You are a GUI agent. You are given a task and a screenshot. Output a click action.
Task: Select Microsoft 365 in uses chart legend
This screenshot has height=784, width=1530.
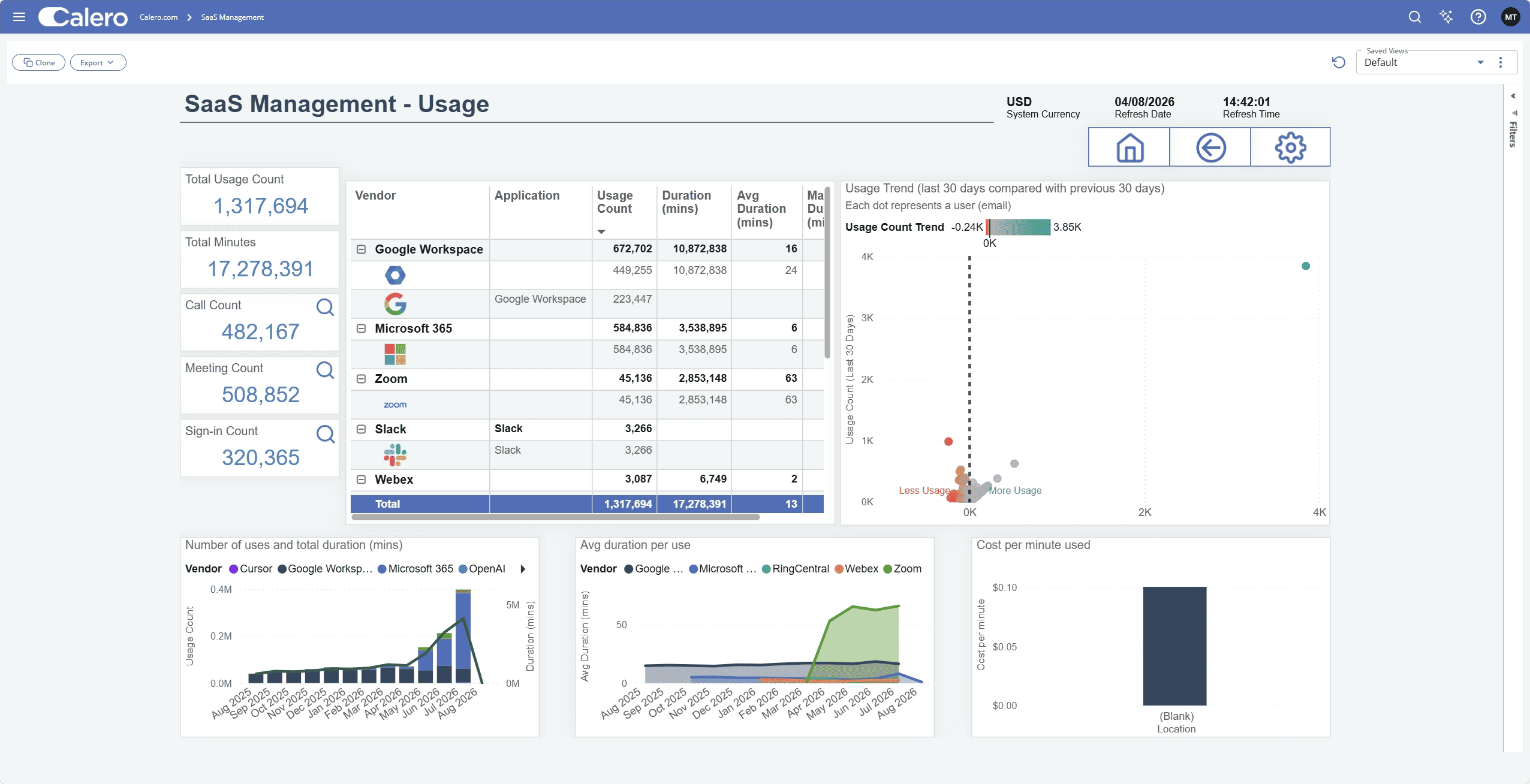415,569
